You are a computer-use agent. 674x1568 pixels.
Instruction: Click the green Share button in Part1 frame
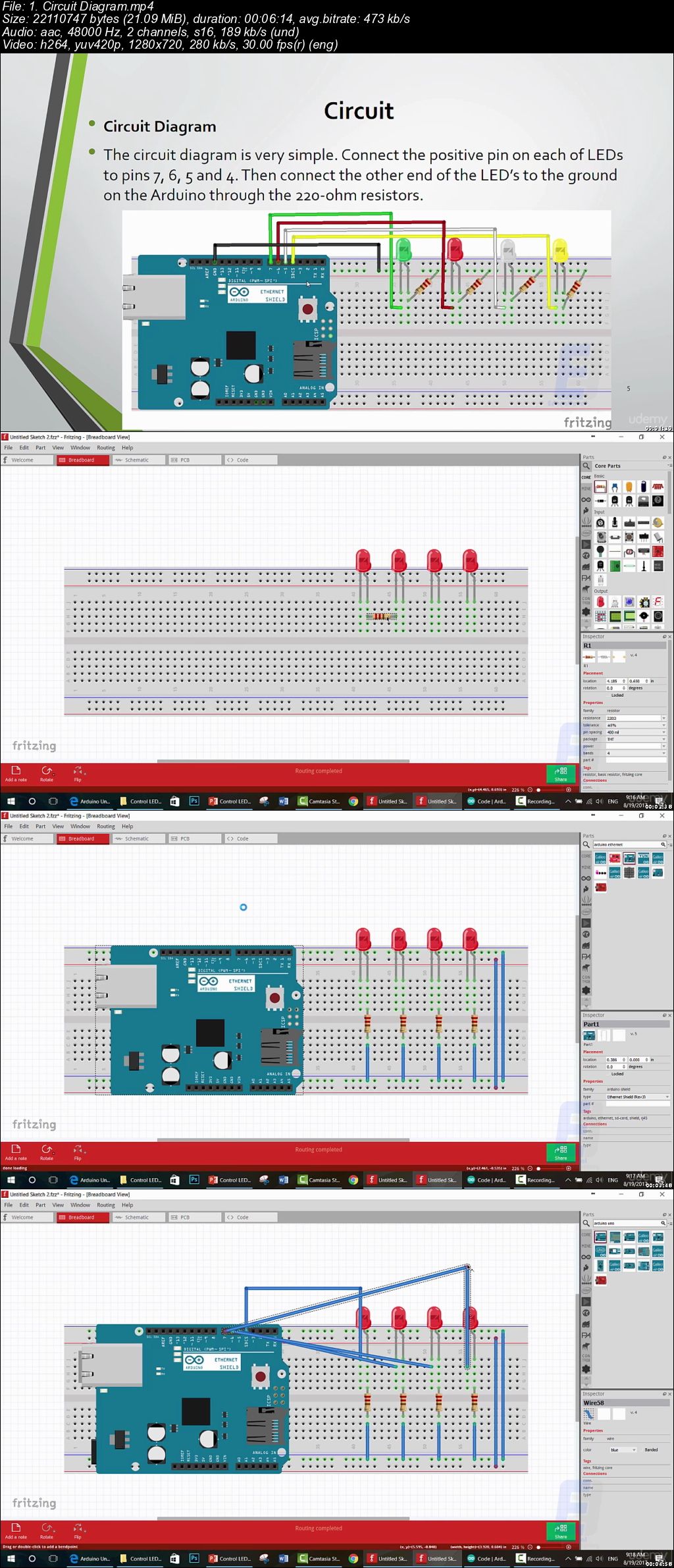(x=561, y=1152)
